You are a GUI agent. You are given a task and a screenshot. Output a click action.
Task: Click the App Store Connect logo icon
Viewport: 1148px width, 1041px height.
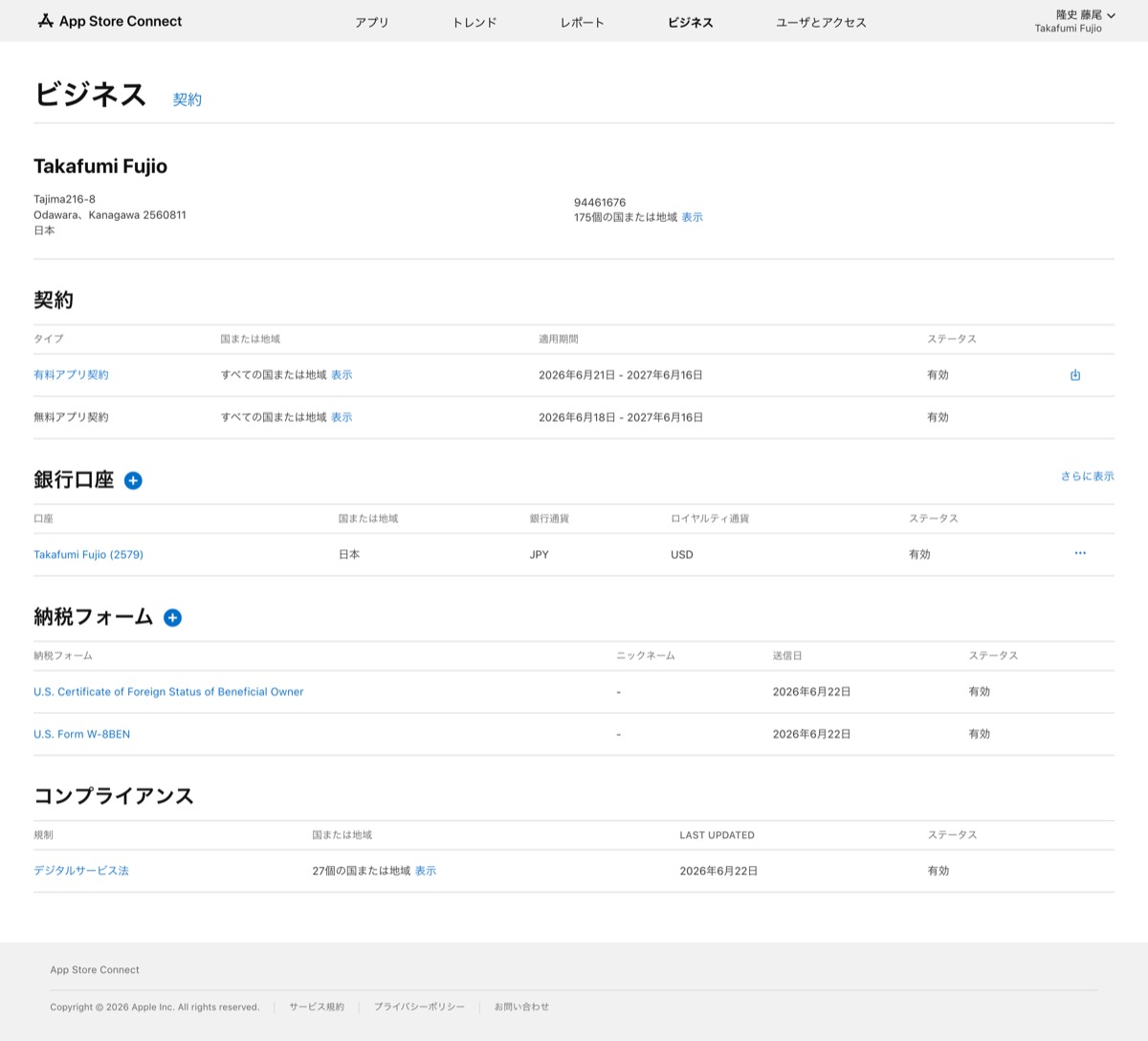tap(45, 21)
